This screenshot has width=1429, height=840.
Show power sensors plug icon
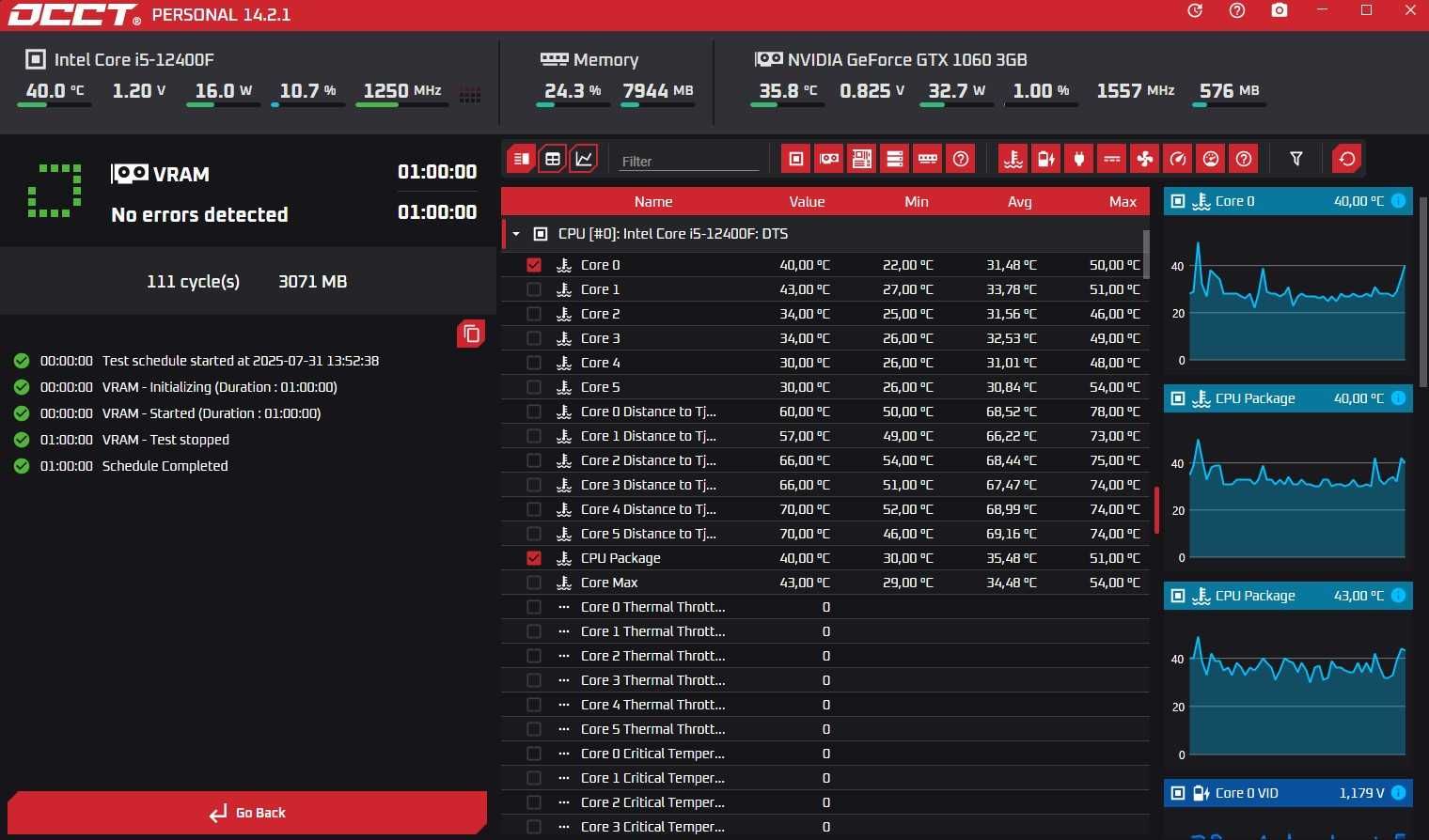1079,159
